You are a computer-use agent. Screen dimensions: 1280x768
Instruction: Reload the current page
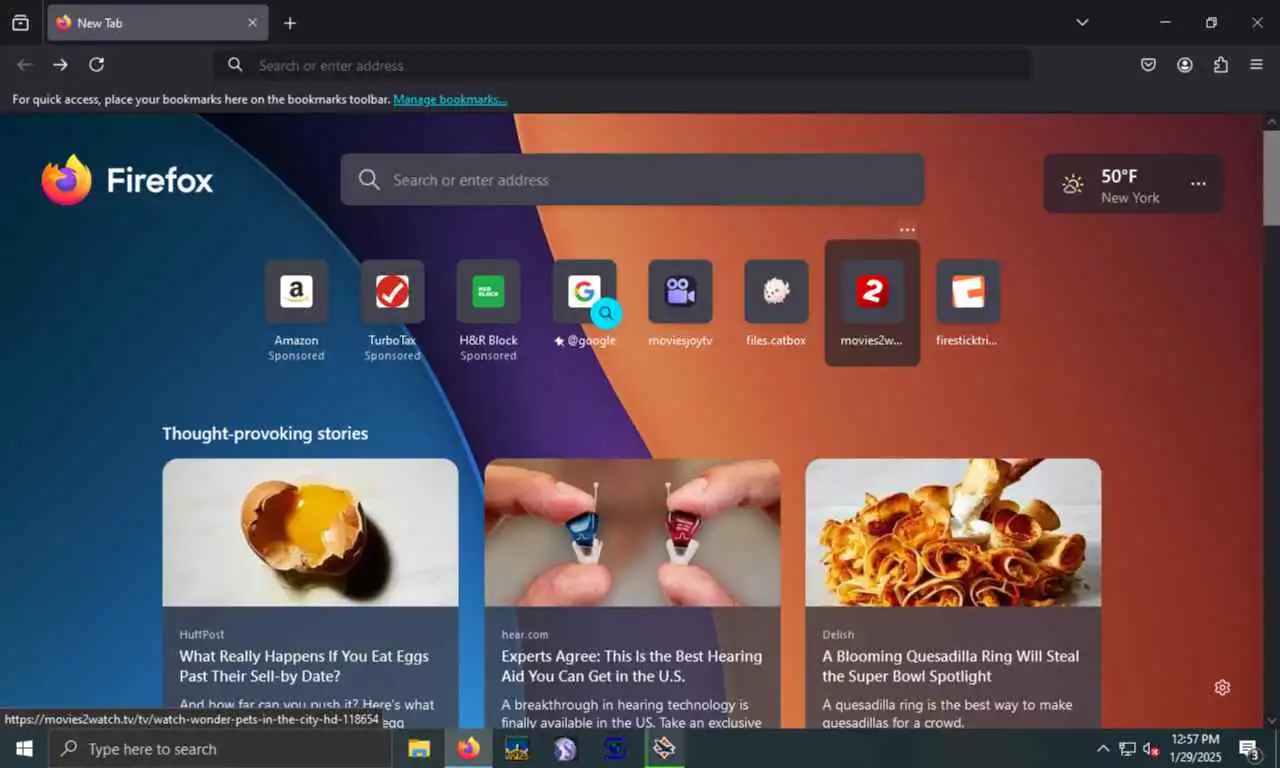[96, 65]
